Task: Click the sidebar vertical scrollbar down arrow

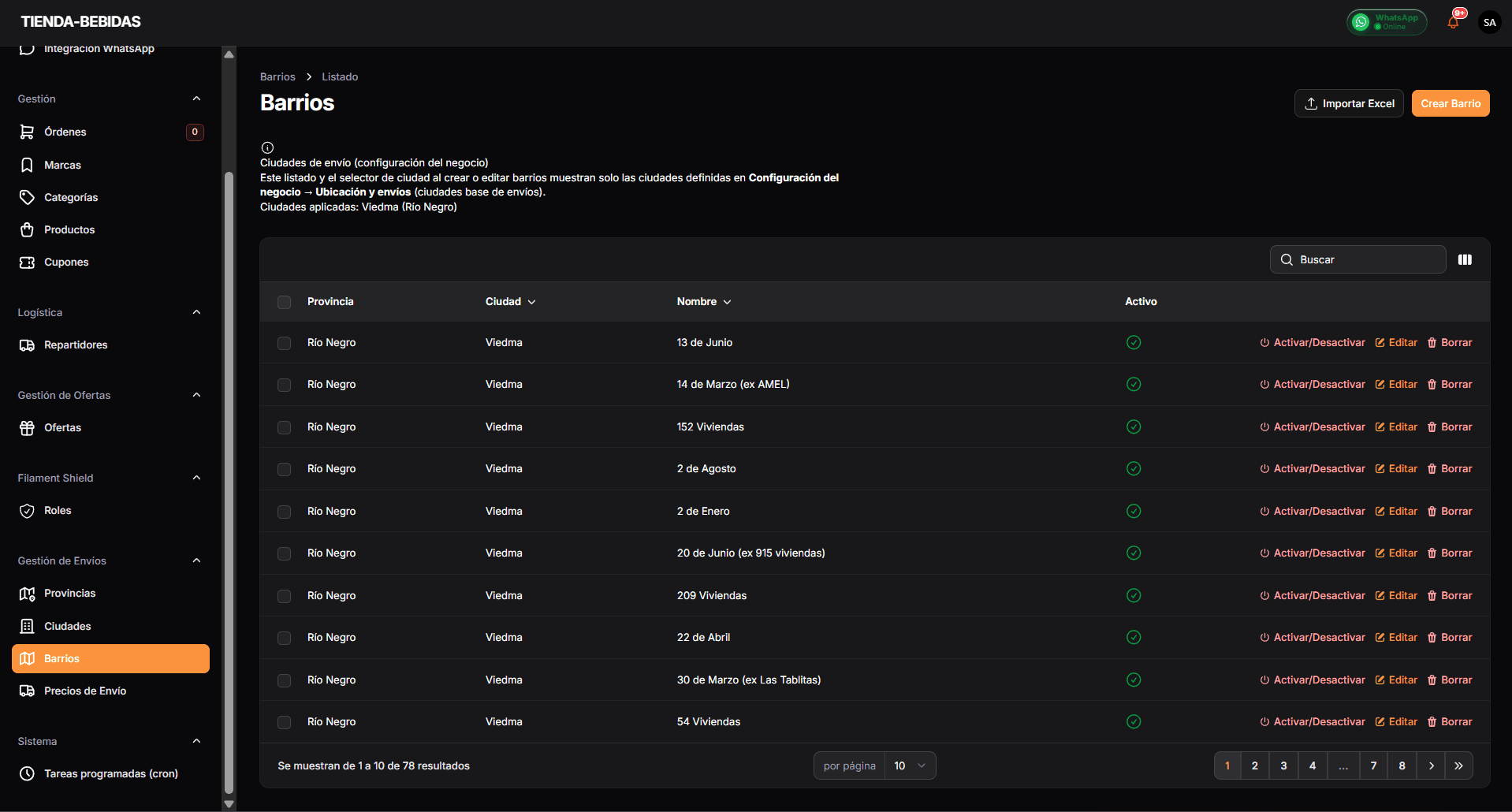Action: point(229,804)
